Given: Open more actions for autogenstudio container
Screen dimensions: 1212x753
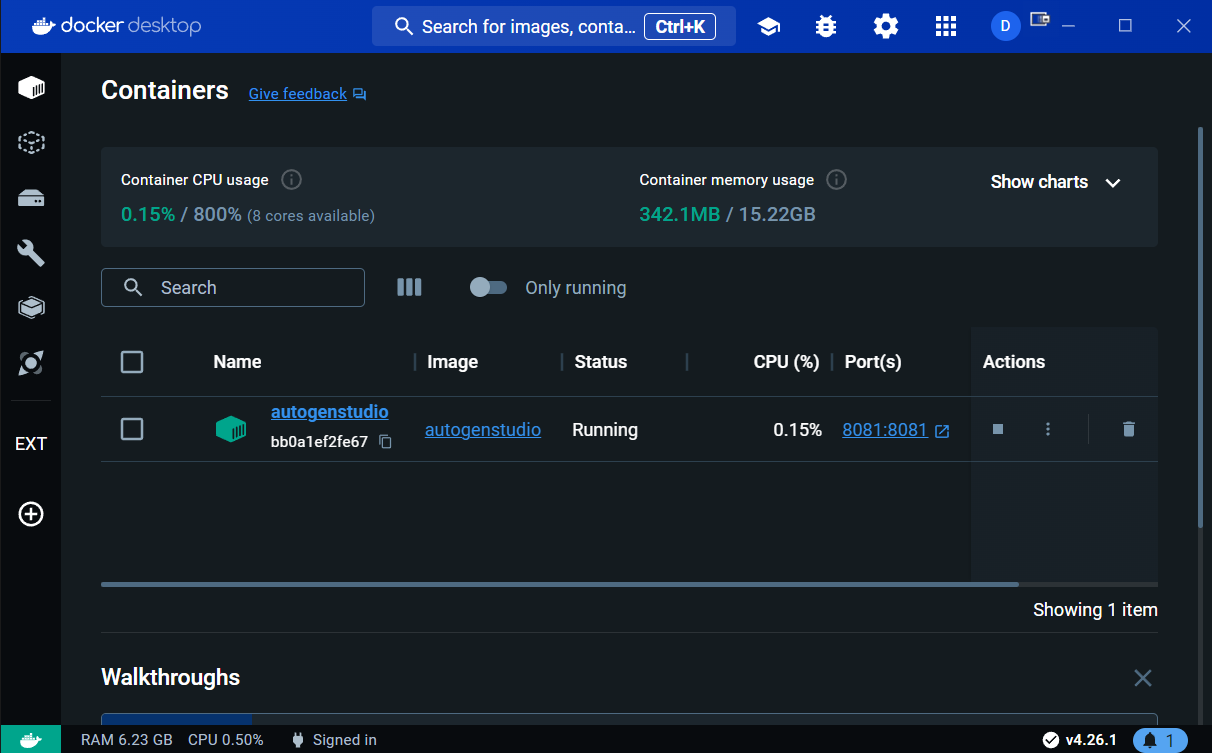Looking at the screenshot, I should [x=1047, y=429].
